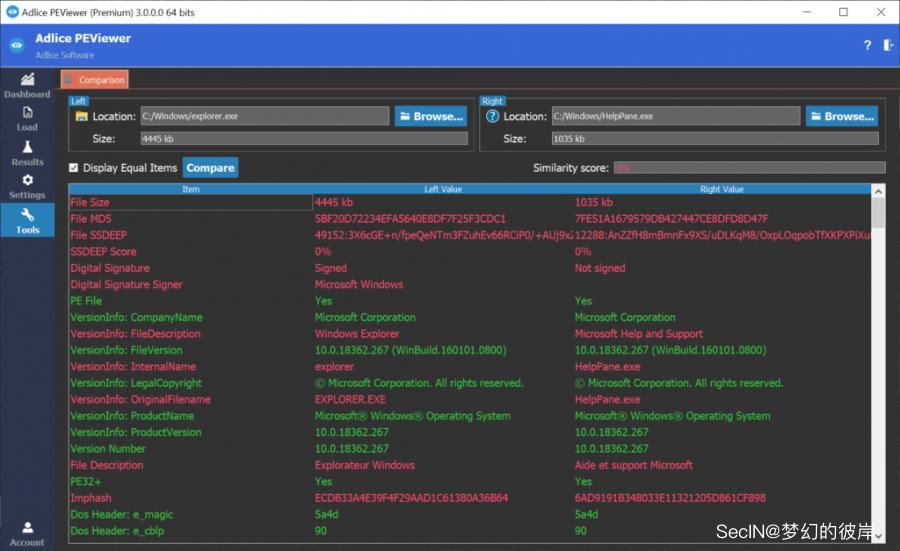
Task: Select the VersionInfo: ProductVersion row
Action: click(x=470, y=432)
